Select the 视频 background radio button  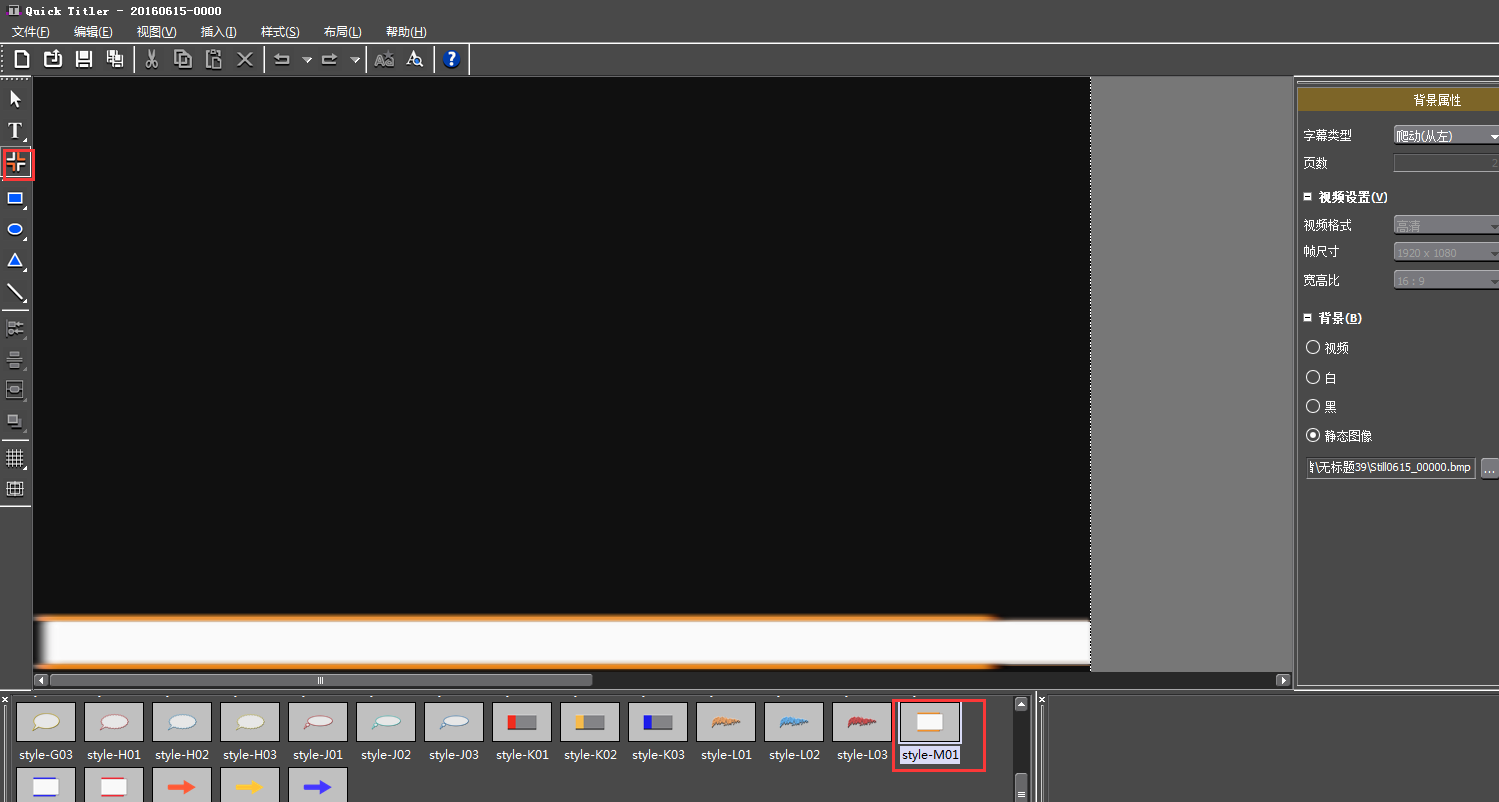[1313, 347]
